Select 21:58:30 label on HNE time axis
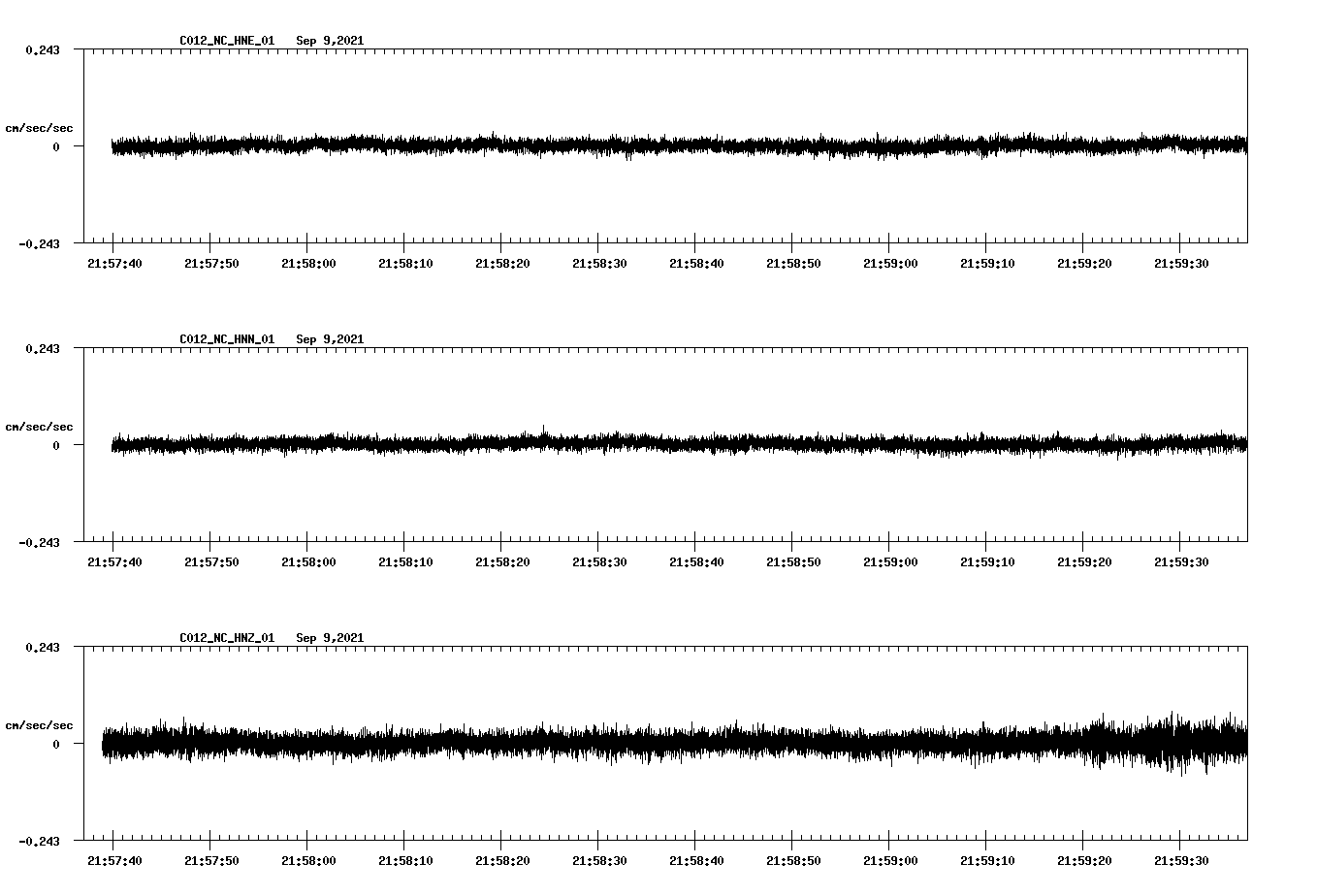Image resolution: width=1317 pixels, height=896 pixels. click(x=599, y=263)
